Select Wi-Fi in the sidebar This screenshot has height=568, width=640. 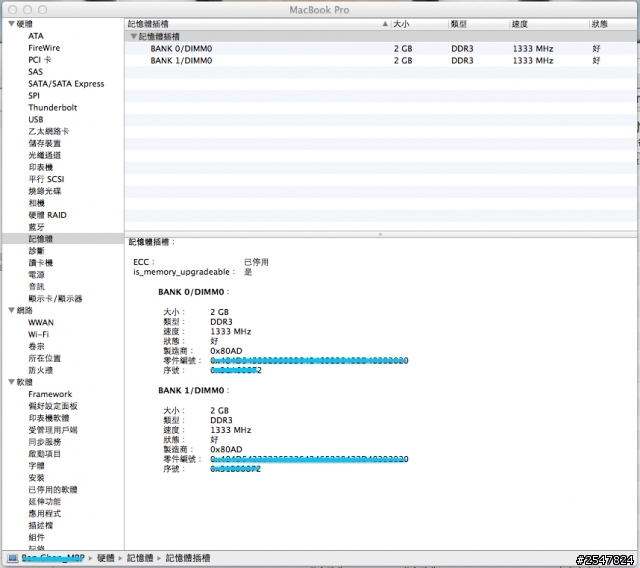pos(38,334)
